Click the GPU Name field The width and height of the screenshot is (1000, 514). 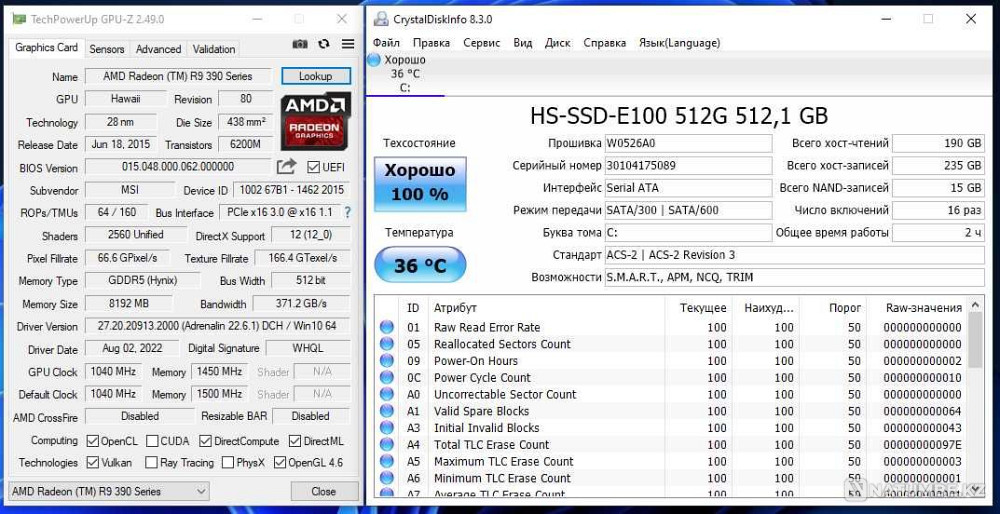[x=178, y=76]
